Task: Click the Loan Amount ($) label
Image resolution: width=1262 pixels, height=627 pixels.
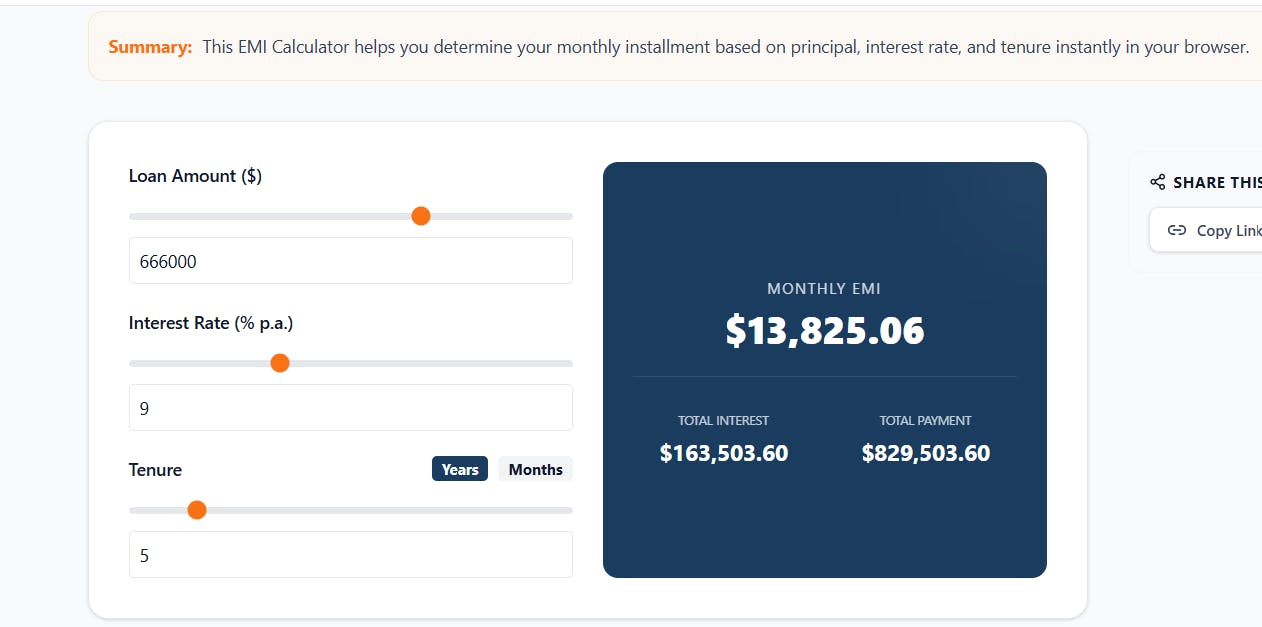Action: coord(195,176)
